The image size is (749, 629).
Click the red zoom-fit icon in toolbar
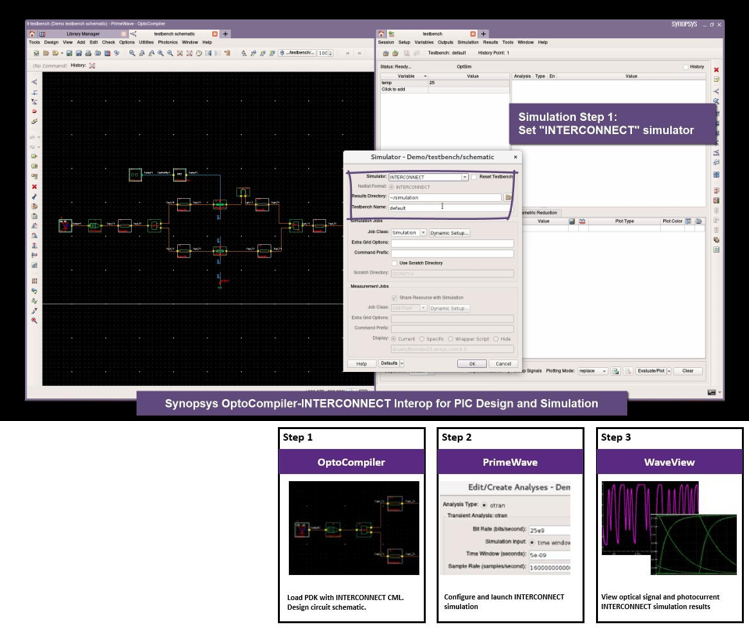(180, 53)
